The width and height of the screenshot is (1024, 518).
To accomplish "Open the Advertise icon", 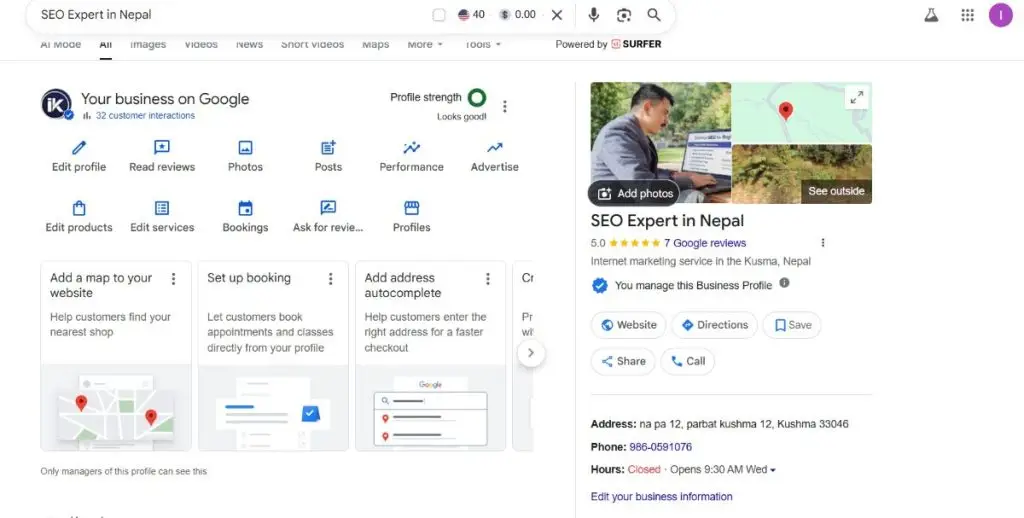I will 495,148.
